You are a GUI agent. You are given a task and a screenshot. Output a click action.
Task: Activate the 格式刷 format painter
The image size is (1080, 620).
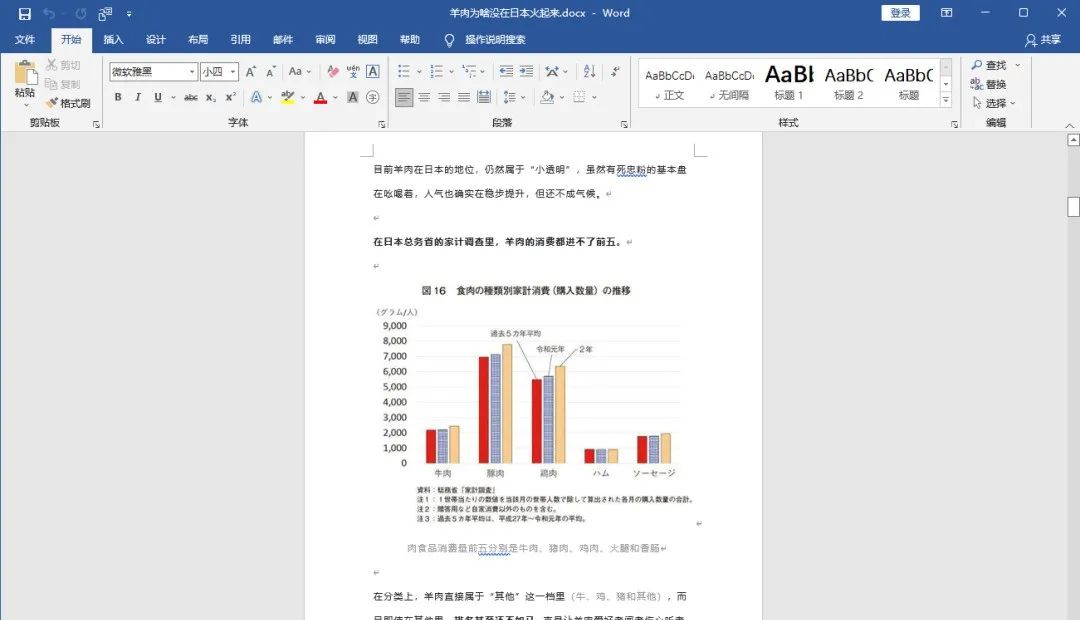68,103
